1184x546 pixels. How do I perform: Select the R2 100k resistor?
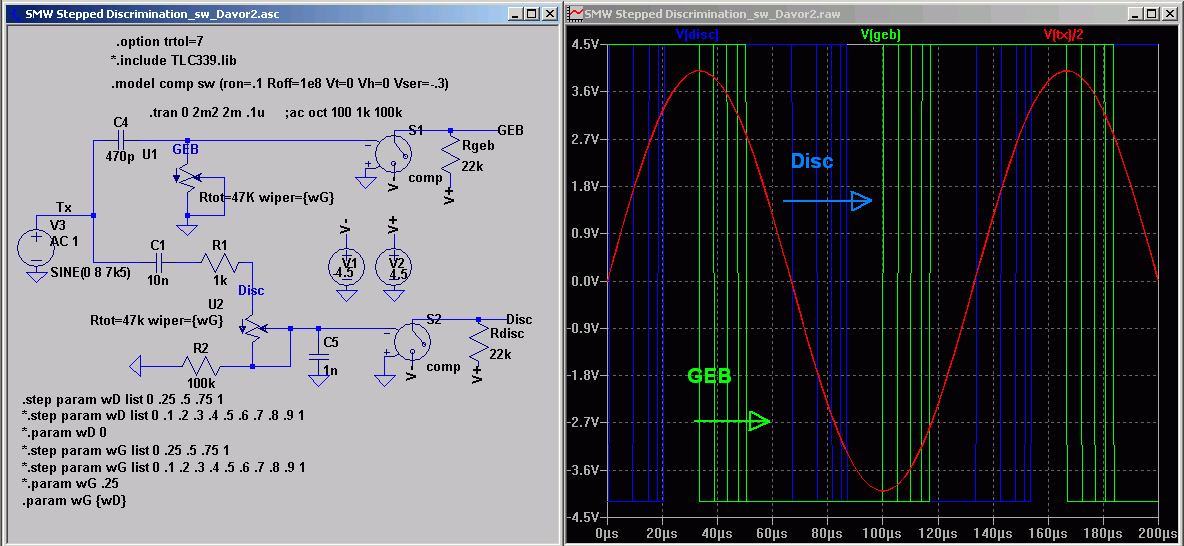(201, 366)
